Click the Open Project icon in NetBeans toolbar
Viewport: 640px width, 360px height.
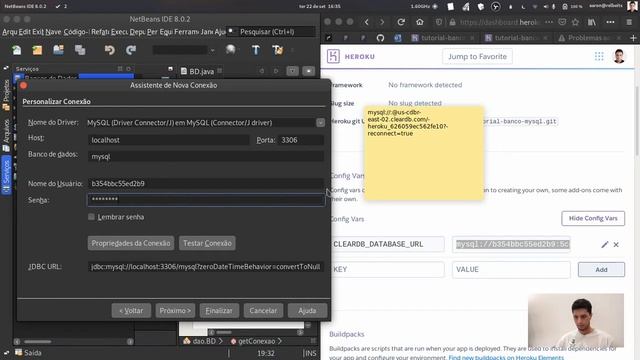(58, 50)
